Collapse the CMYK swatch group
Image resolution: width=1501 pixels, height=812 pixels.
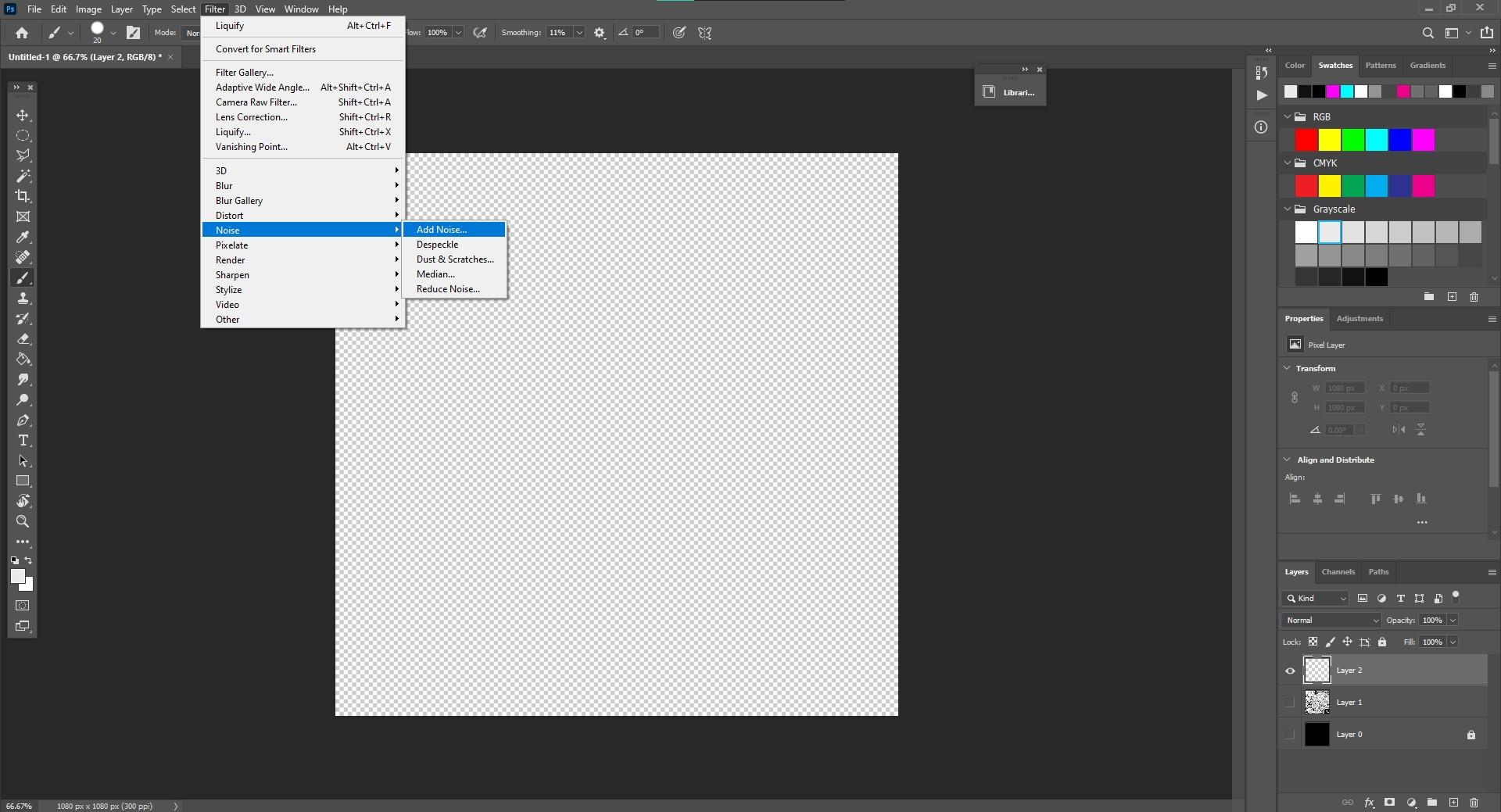tap(1288, 163)
